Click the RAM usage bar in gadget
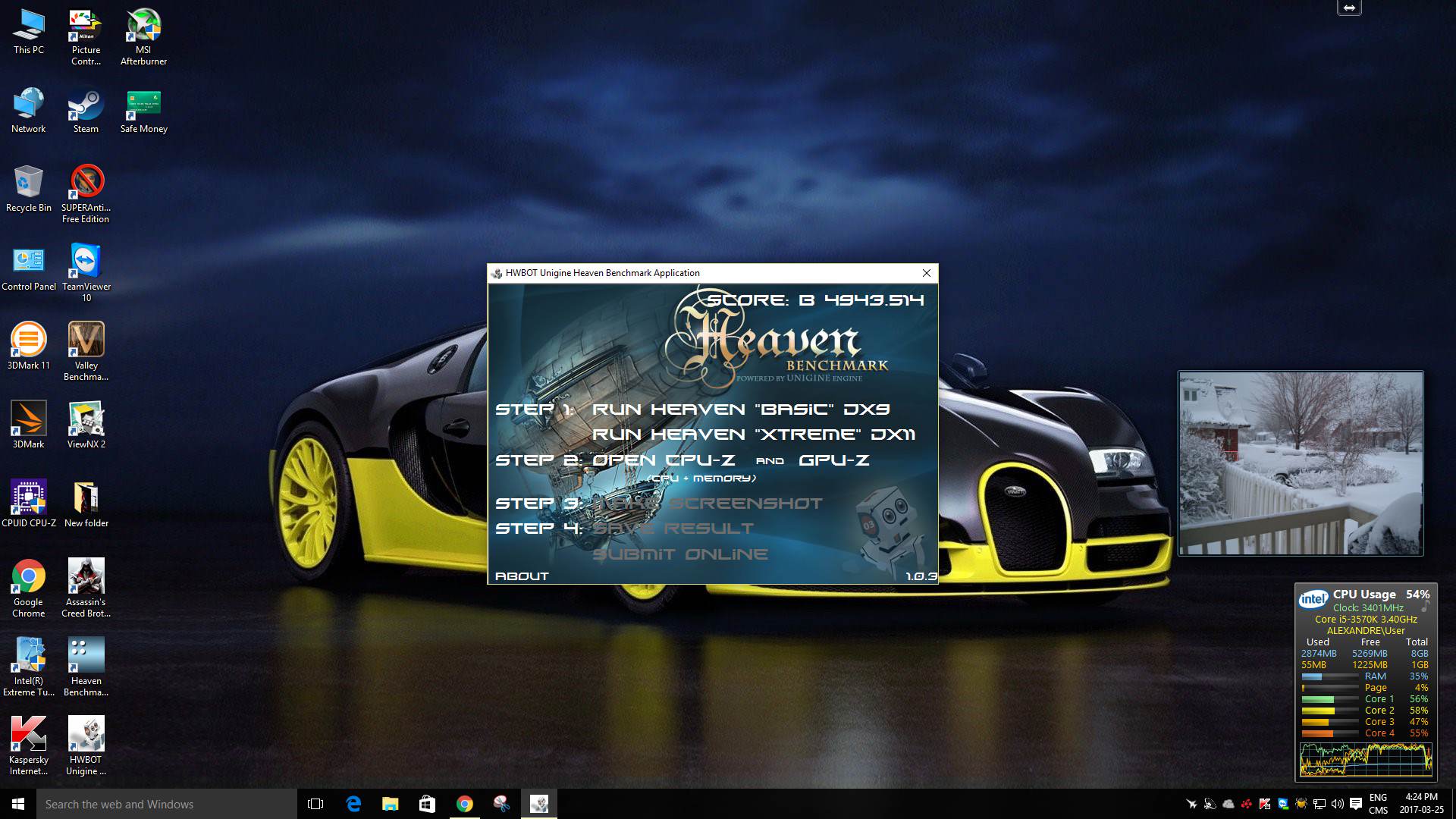Viewport: 1456px width, 819px height. coord(1329,676)
